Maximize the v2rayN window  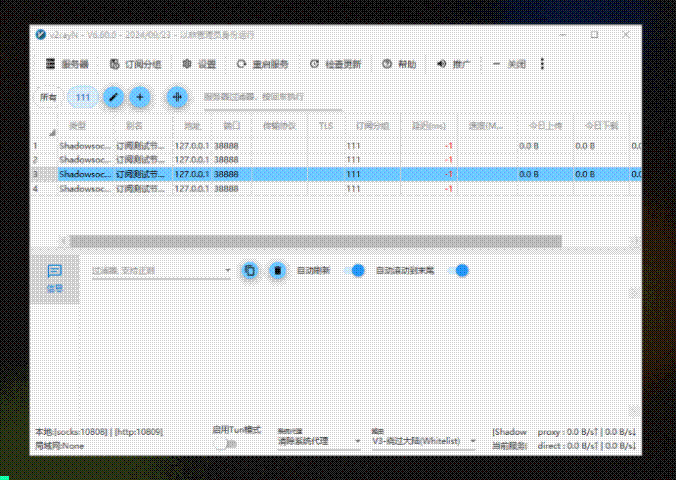tap(595, 35)
